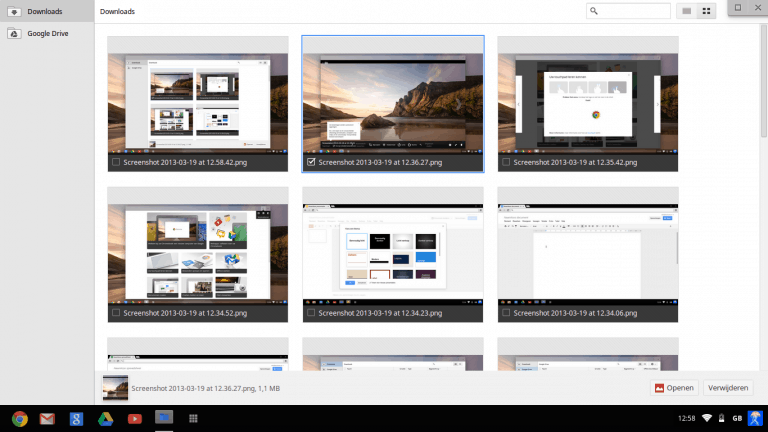The width and height of the screenshot is (768, 432).
Task: Open the partially visible bottom-middle thumbnail
Action: pos(393,354)
